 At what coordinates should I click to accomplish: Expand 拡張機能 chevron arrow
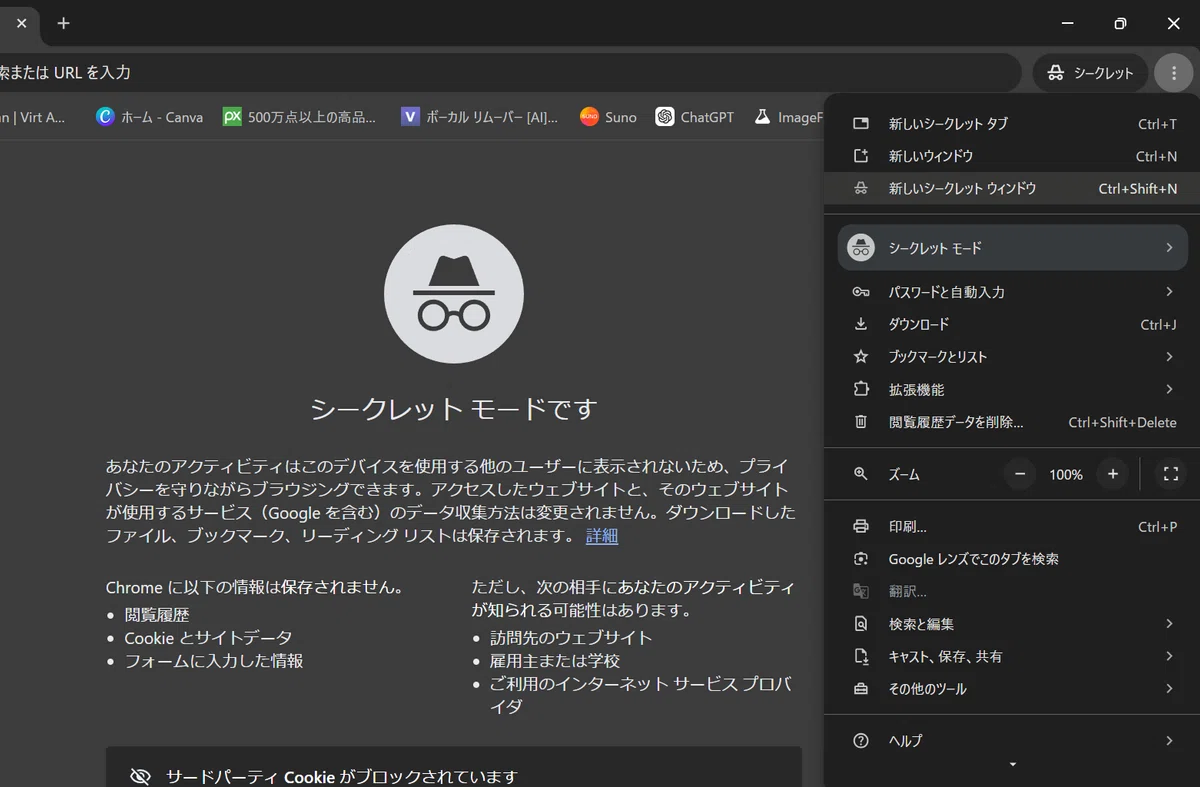(1169, 389)
